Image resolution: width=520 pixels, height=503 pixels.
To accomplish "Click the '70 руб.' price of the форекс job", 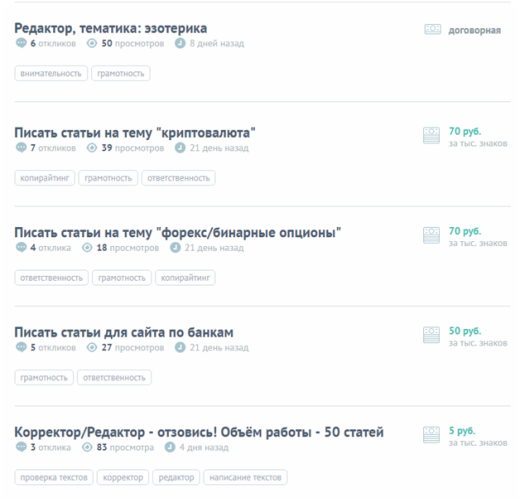I will click(465, 231).
